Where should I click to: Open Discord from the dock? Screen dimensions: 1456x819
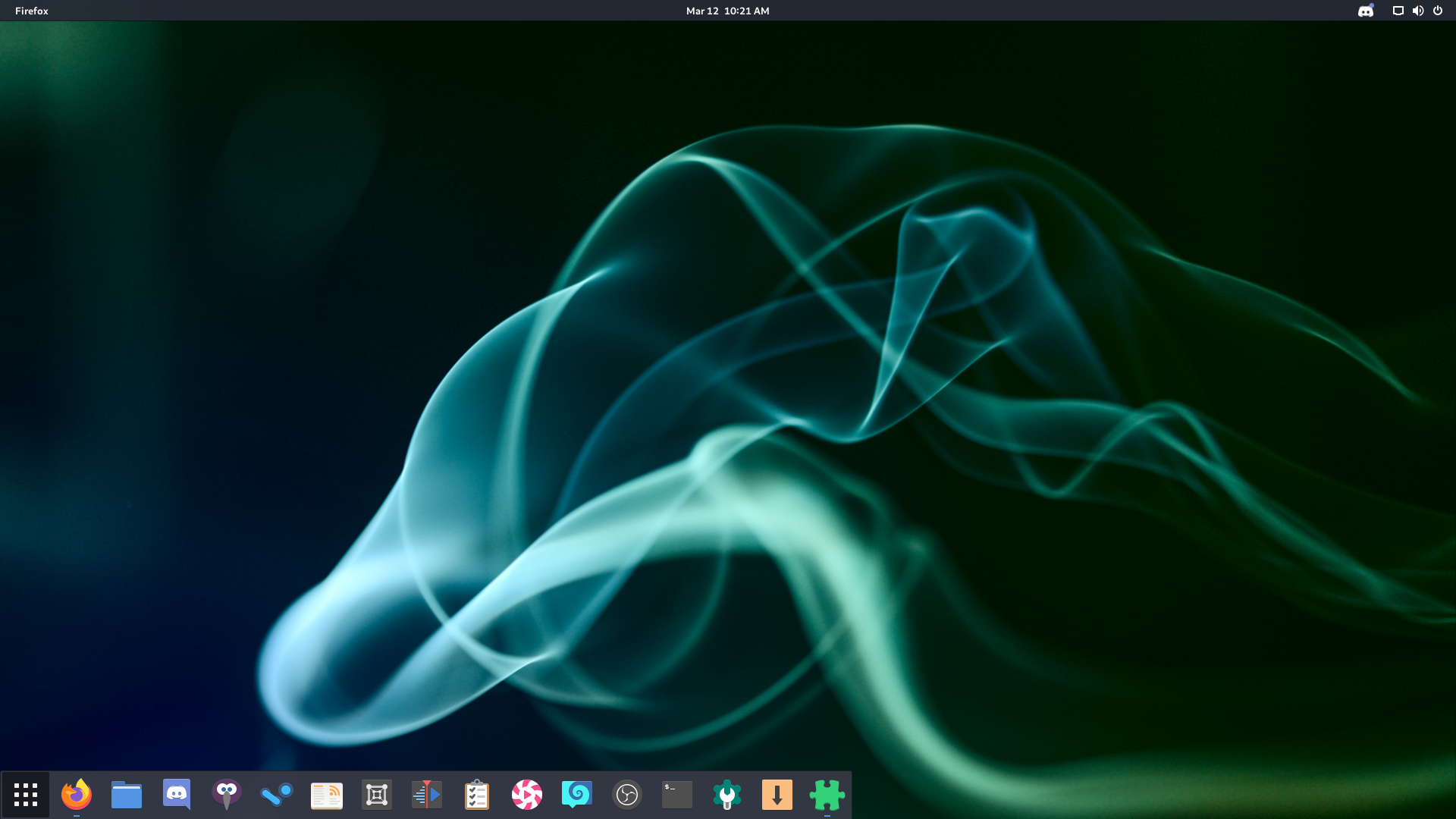click(176, 795)
